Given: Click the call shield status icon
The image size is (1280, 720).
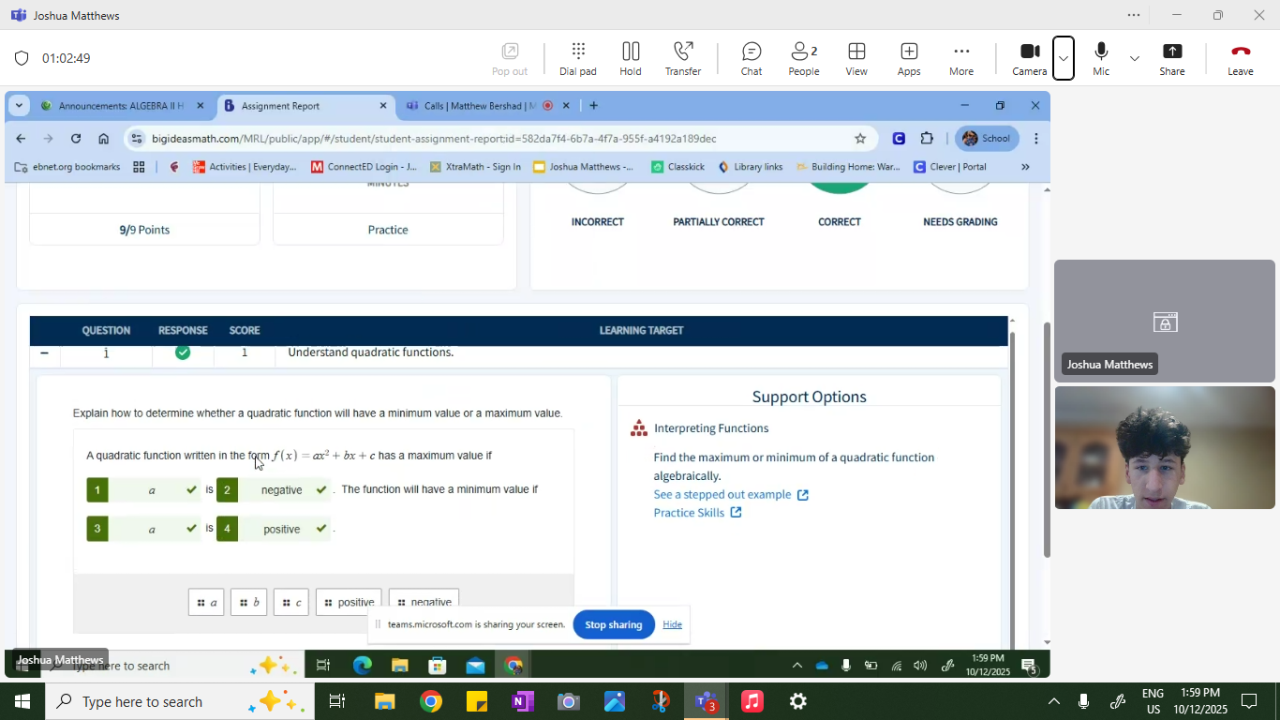Looking at the screenshot, I should 21,58.
